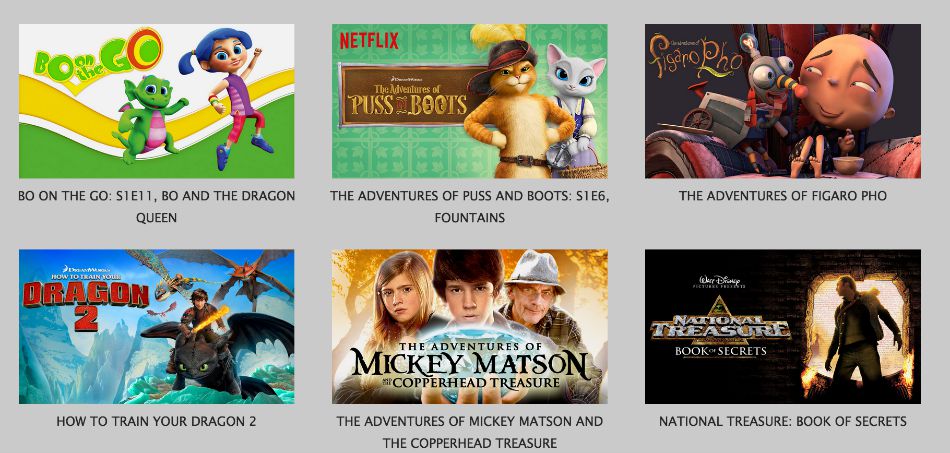Click the Walt Disney logo on National Treasure
The width and height of the screenshot is (950, 453).
[x=722, y=282]
